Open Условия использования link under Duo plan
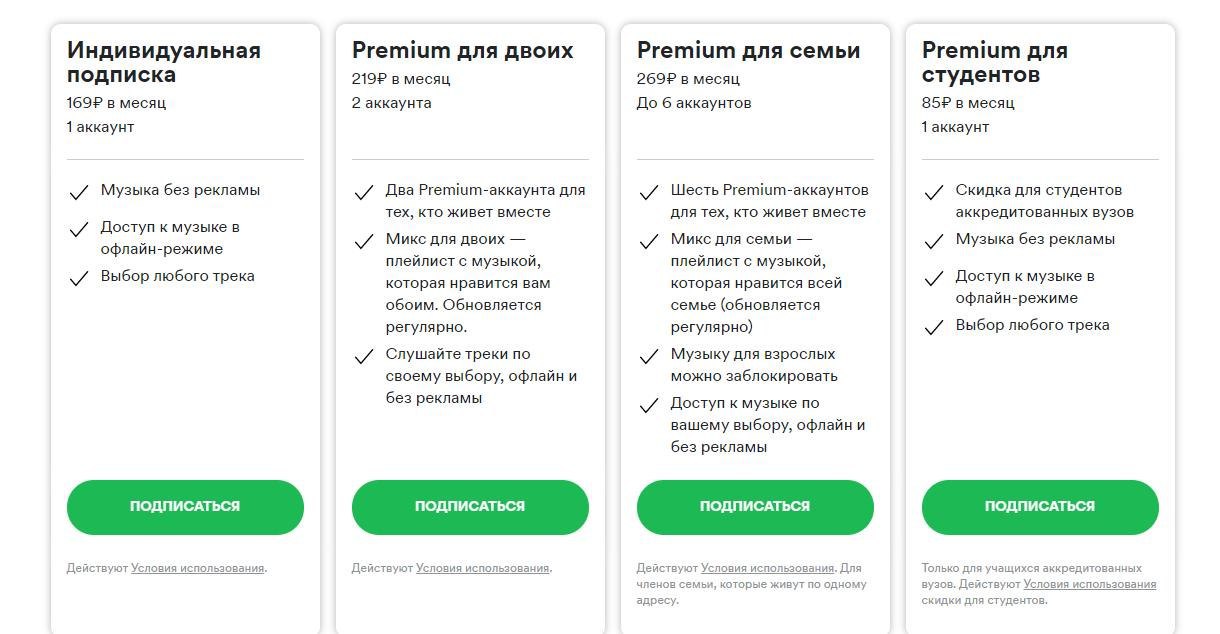 click(483, 568)
